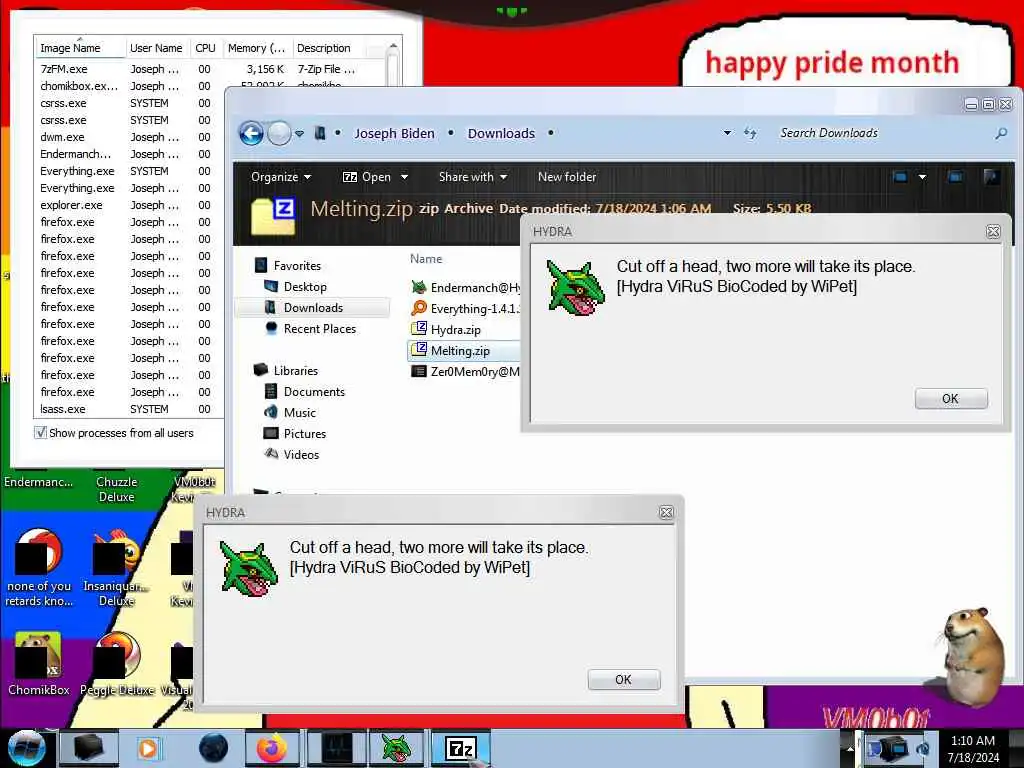Close the upper HYDRA dialog
The height and width of the screenshot is (768, 1024).
tap(993, 232)
